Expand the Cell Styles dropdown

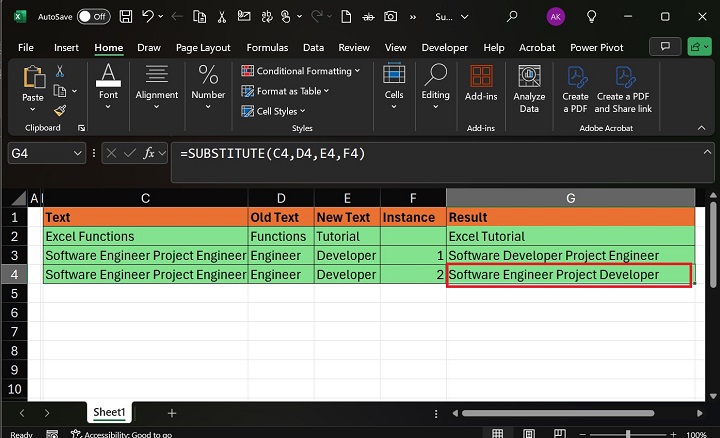point(276,111)
